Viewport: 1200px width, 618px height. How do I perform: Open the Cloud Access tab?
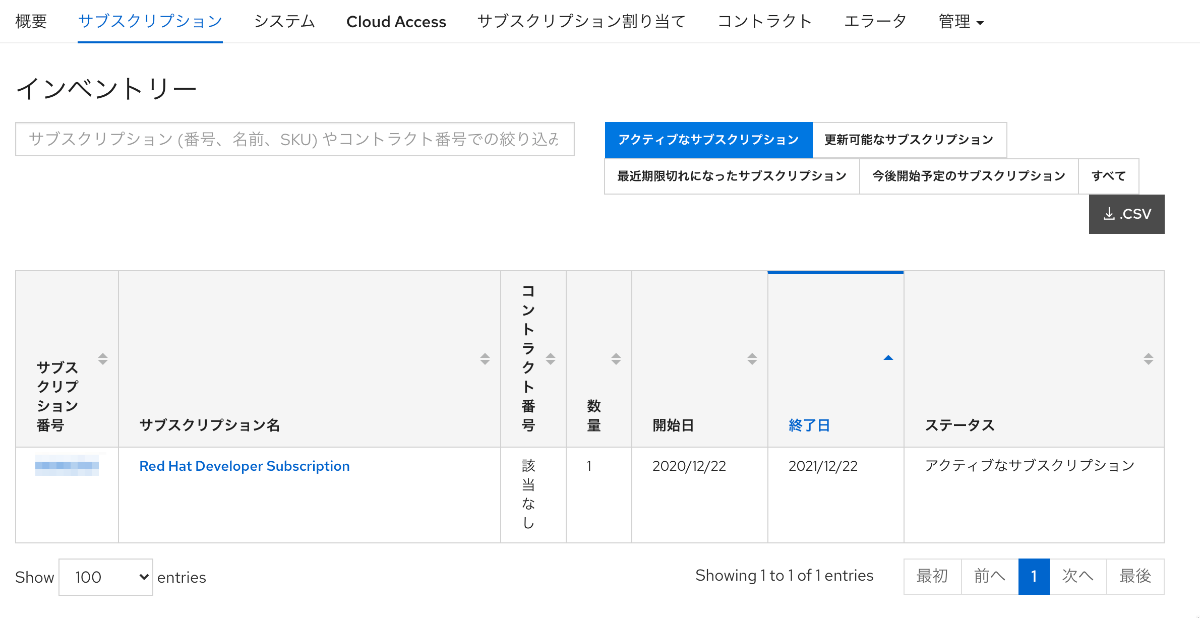(x=396, y=21)
